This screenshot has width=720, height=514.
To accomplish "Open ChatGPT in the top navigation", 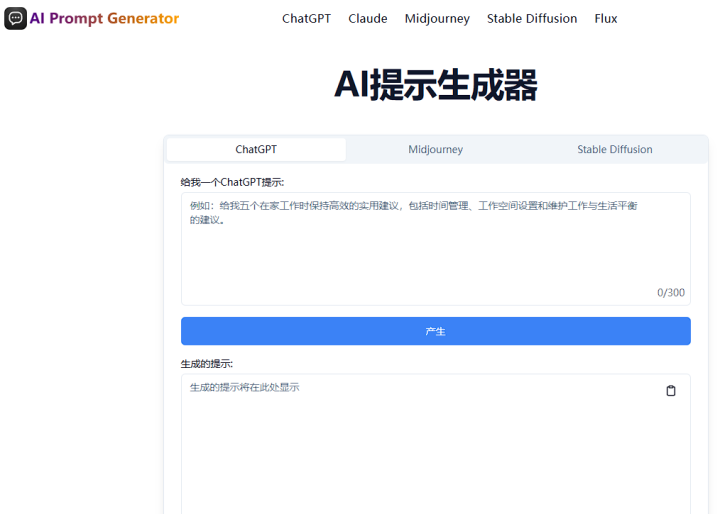I will point(306,18).
